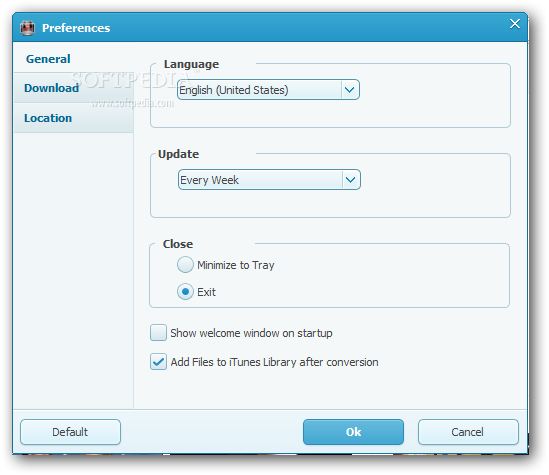Close the Preferences dialog with X
Screen dimensions: 549x475
point(514,24)
